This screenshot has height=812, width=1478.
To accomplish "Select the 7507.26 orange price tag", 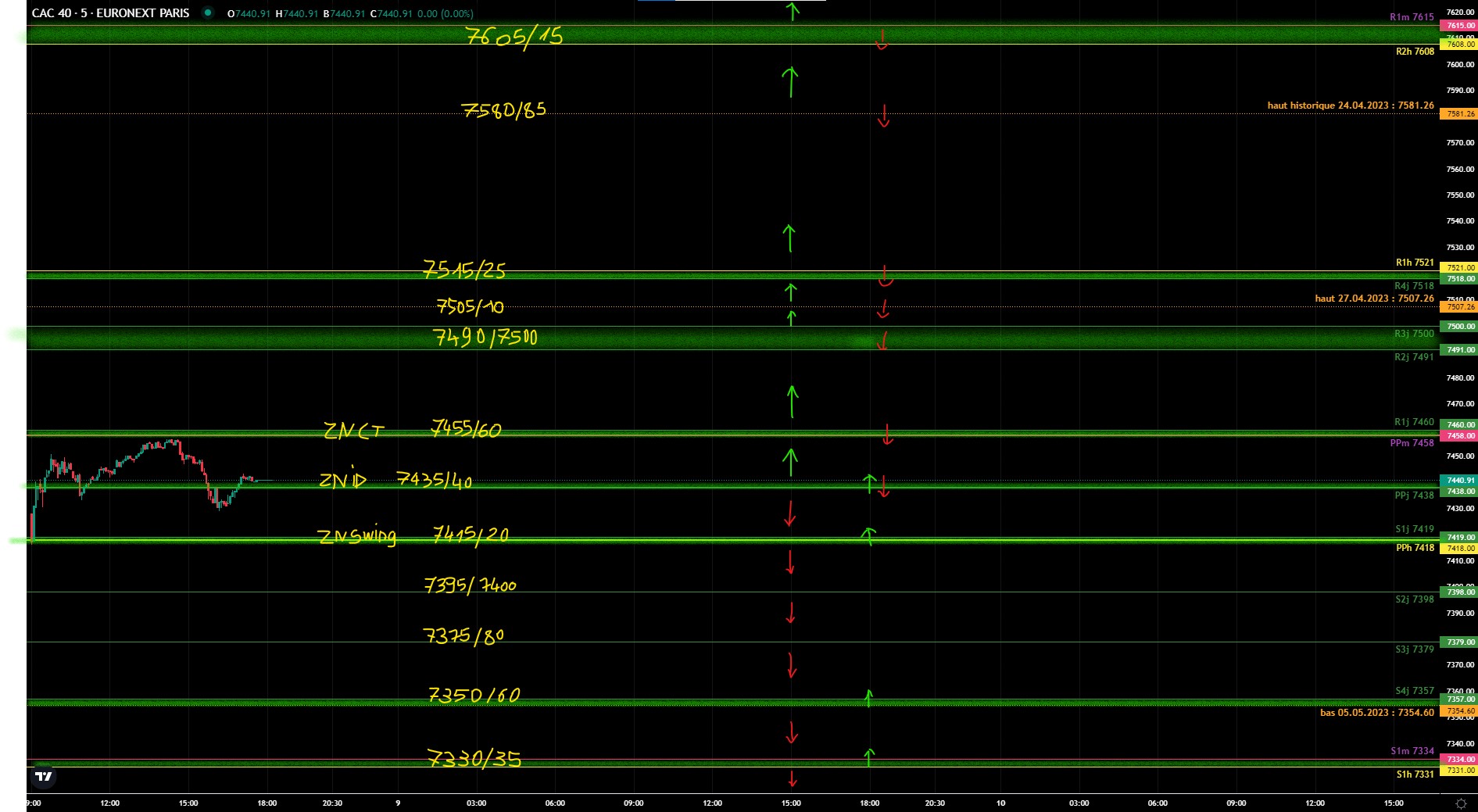I will pyautogui.click(x=1458, y=307).
